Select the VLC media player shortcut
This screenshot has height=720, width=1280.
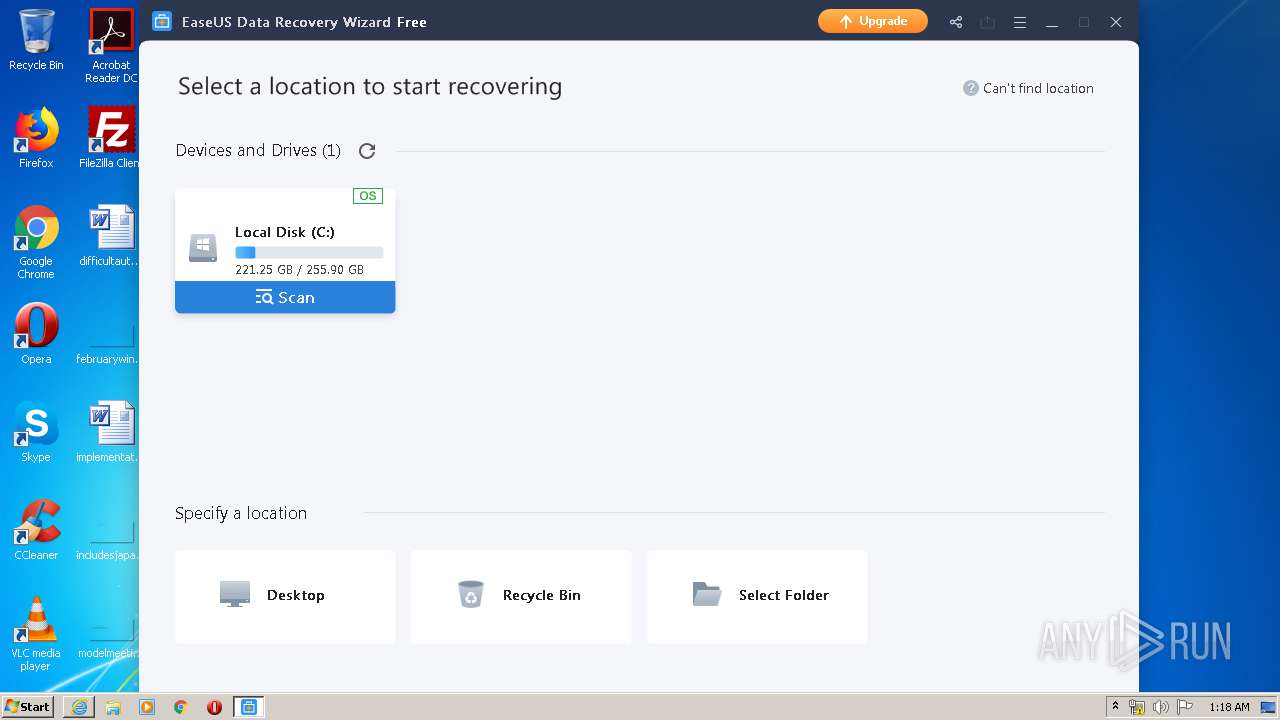coord(36,634)
